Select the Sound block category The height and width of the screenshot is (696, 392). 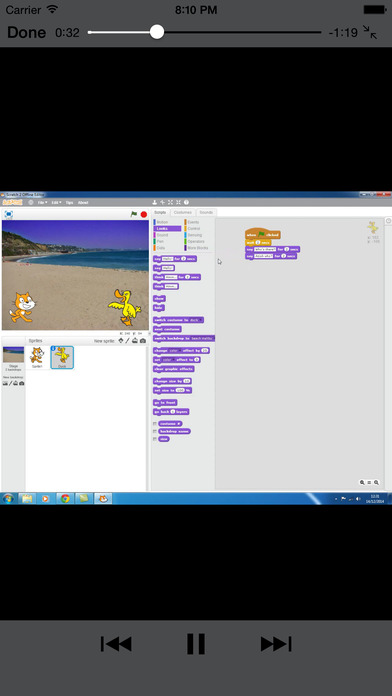click(167, 235)
